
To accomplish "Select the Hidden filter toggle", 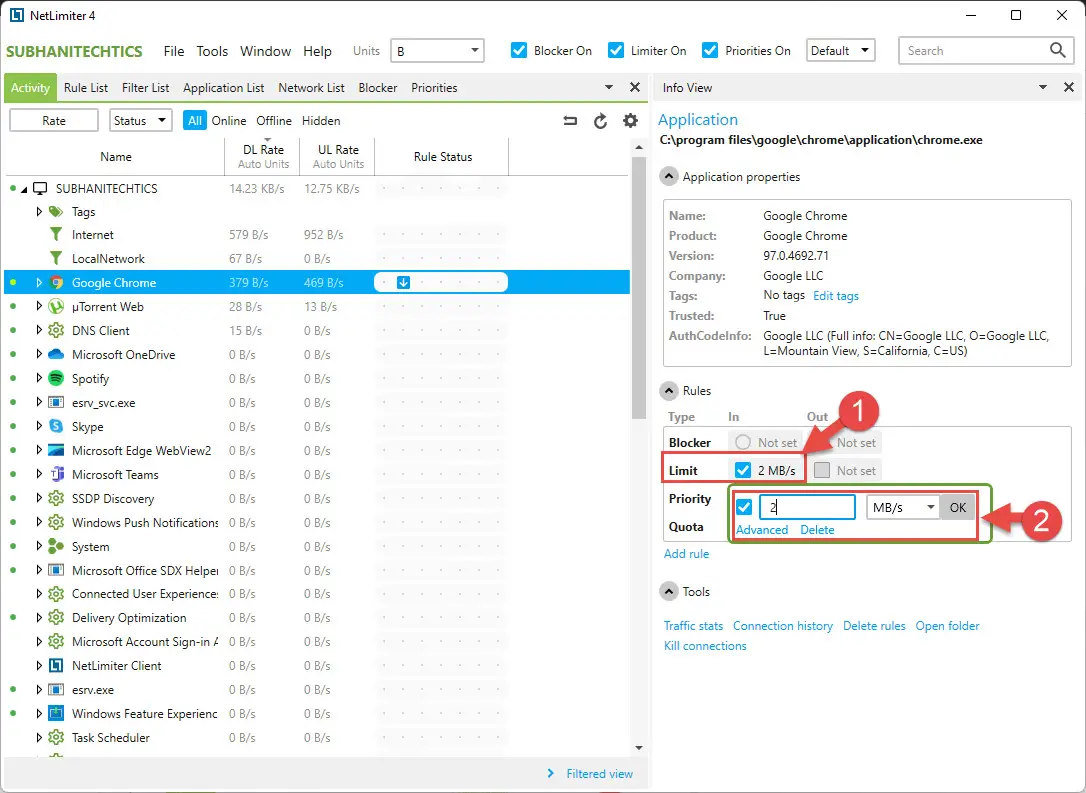I will tap(321, 121).
